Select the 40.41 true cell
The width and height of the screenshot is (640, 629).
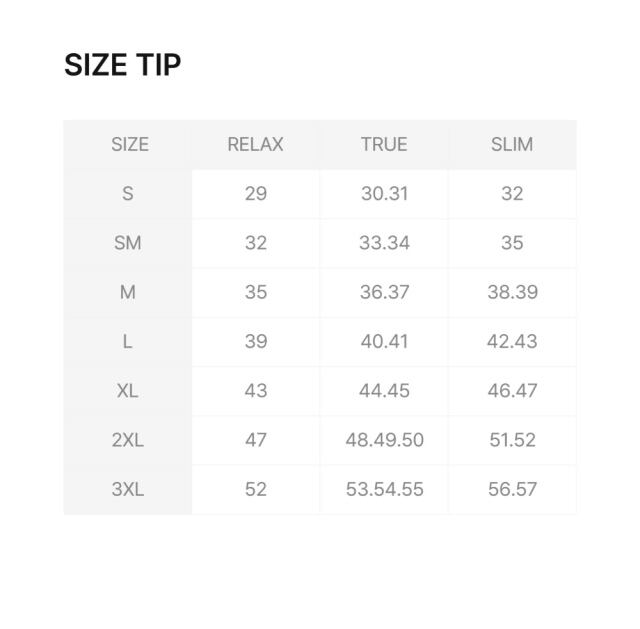click(x=384, y=342)
